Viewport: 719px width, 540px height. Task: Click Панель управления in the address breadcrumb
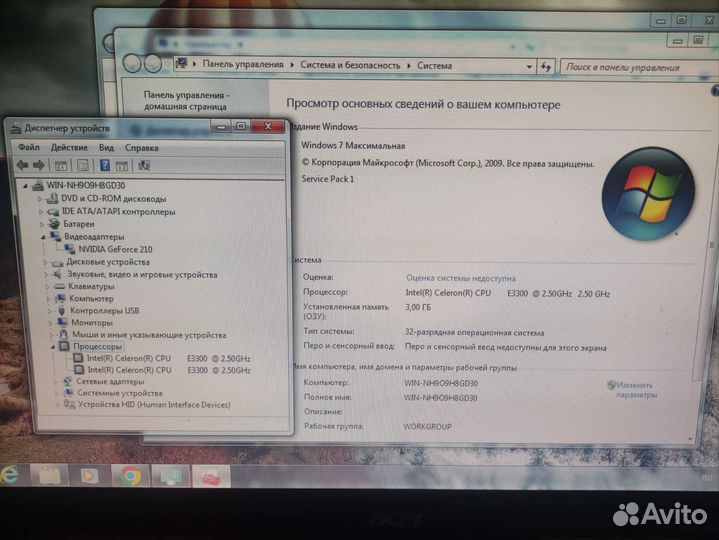[243, 64]
